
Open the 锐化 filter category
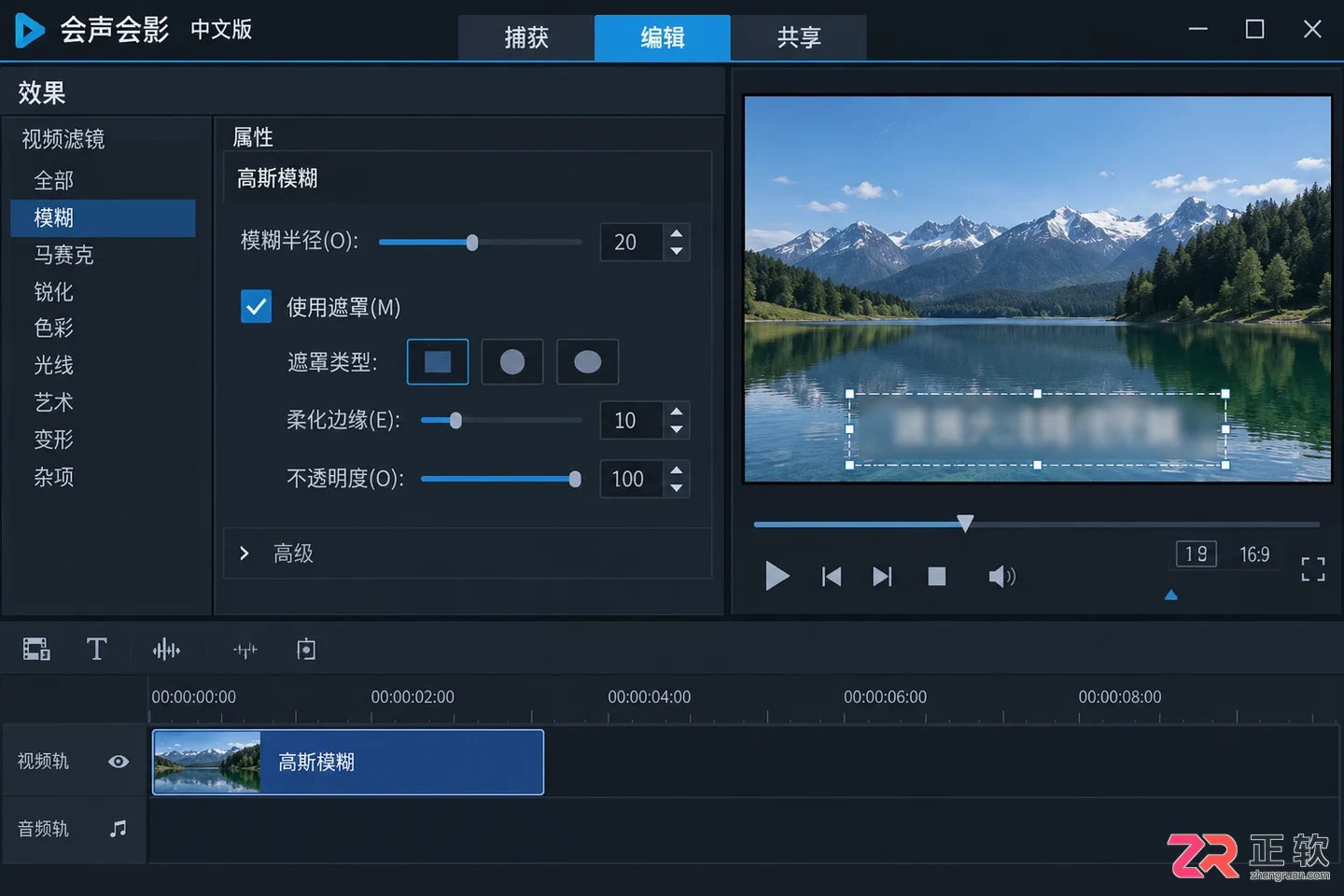pyautogui.click(x=103, y=292)
